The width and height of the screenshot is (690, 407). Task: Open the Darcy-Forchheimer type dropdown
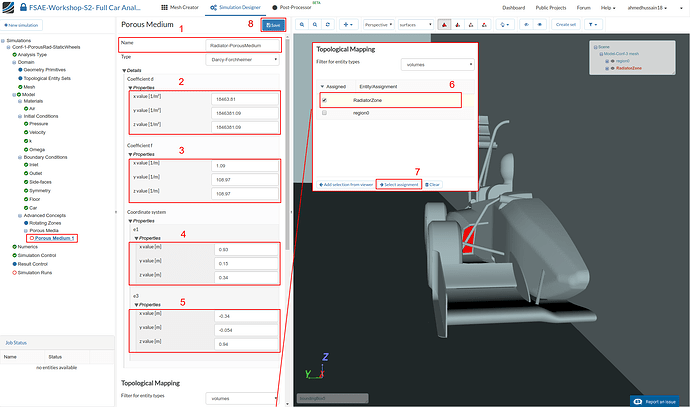pyautogui.click(x=240, y=60)
